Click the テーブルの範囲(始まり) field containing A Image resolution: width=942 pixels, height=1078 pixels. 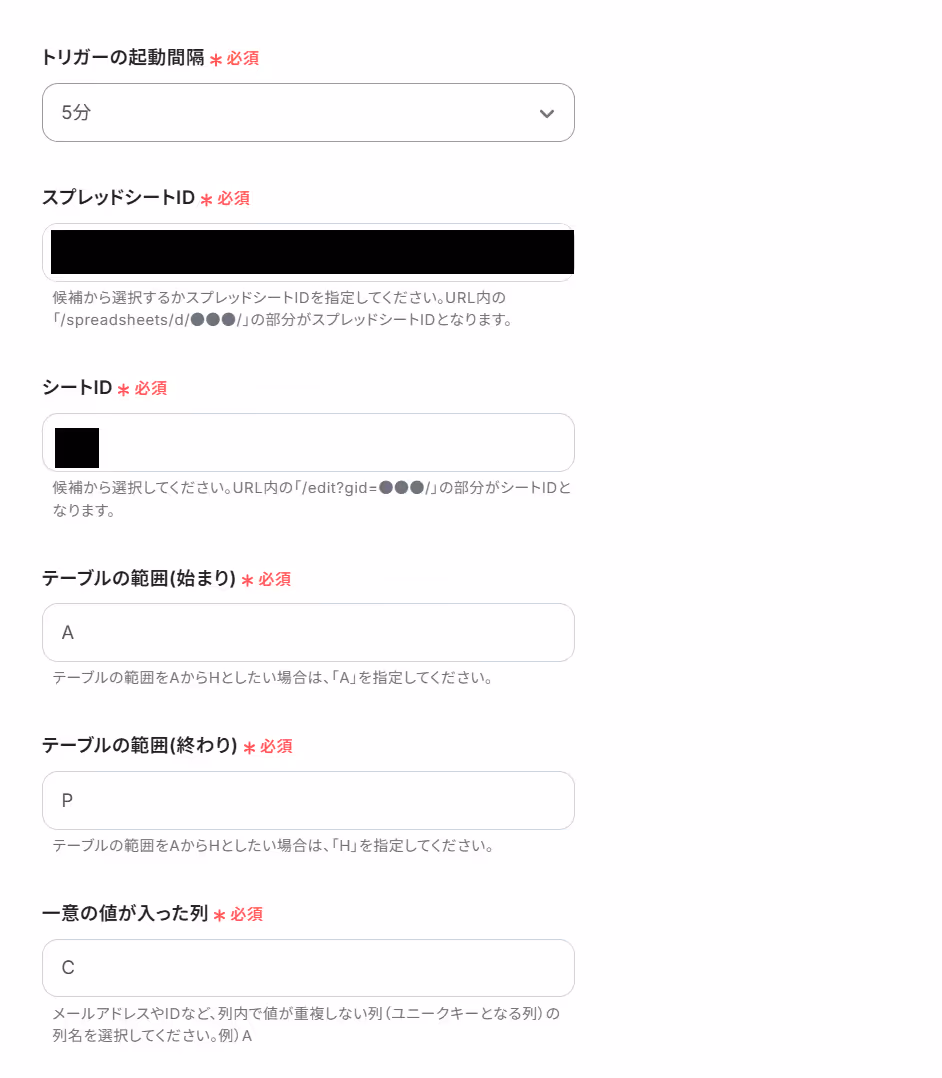click(308, 632)
